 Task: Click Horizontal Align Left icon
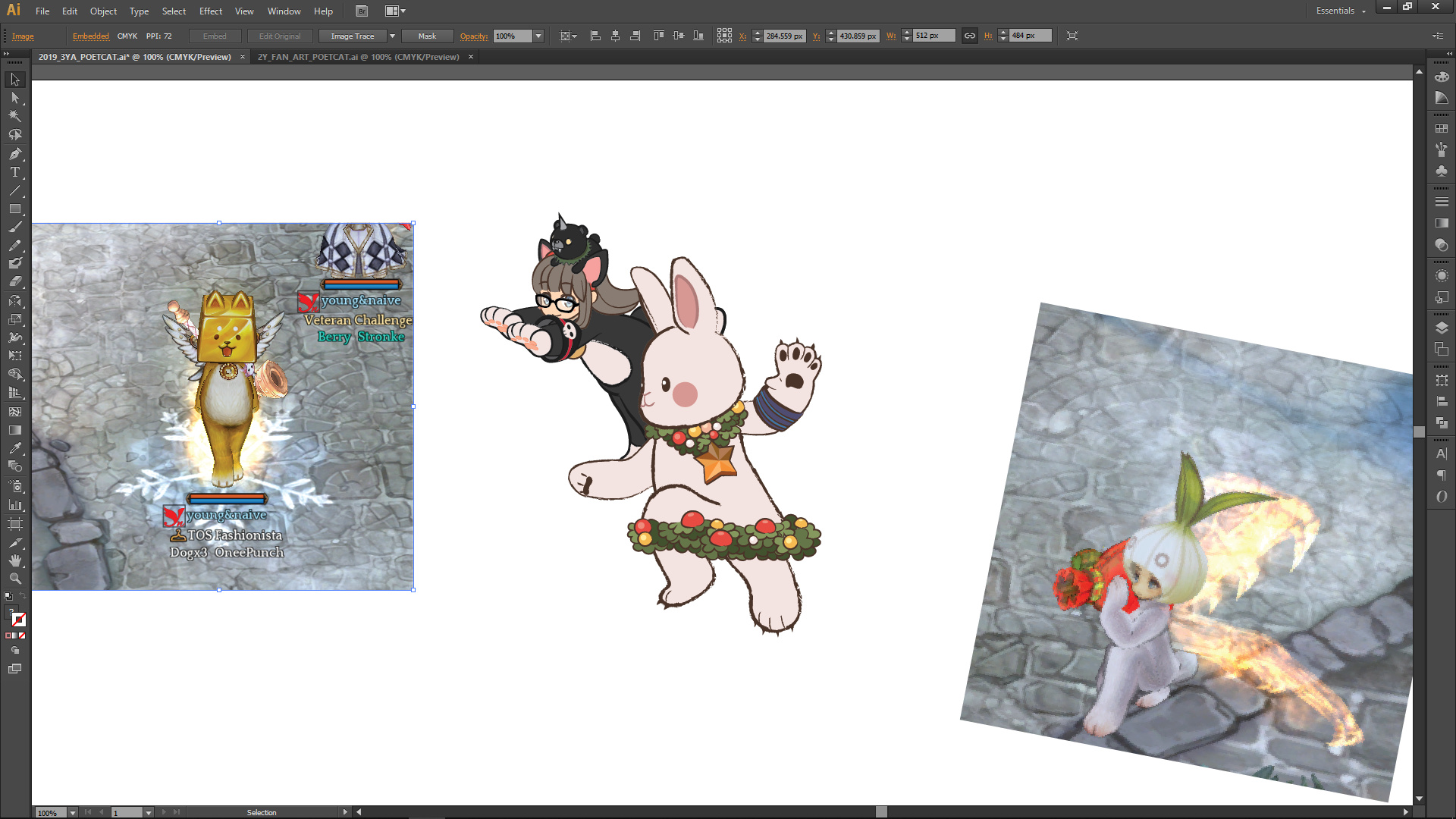point(595,36)
